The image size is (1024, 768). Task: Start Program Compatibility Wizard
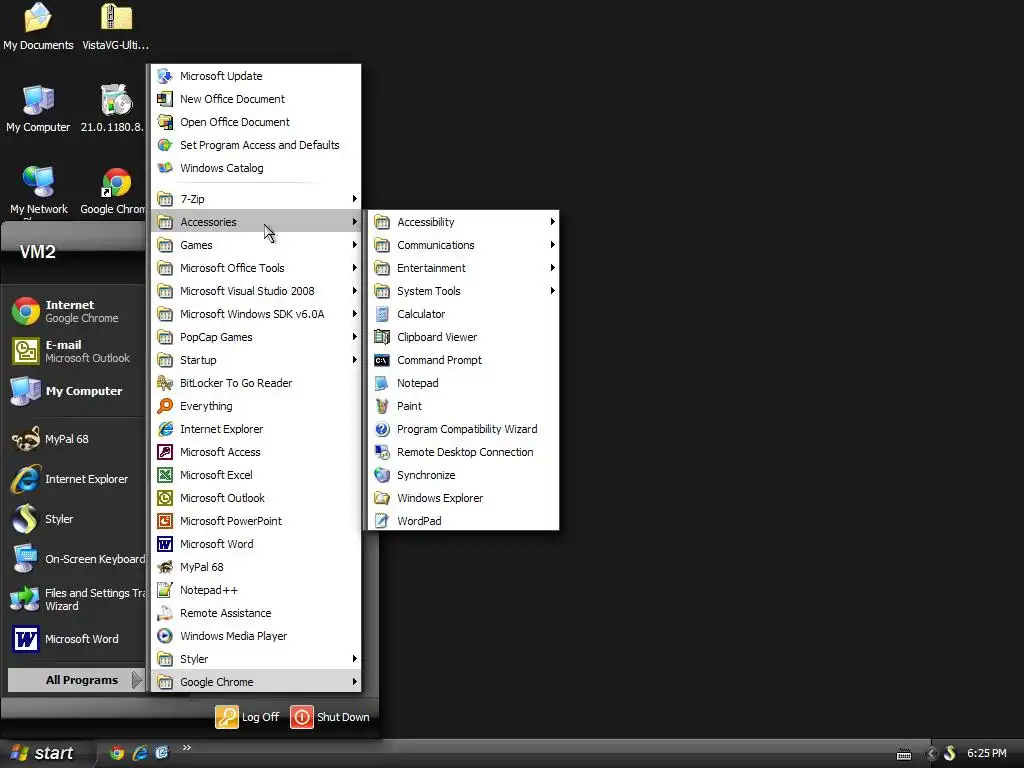tap(464, 429)
